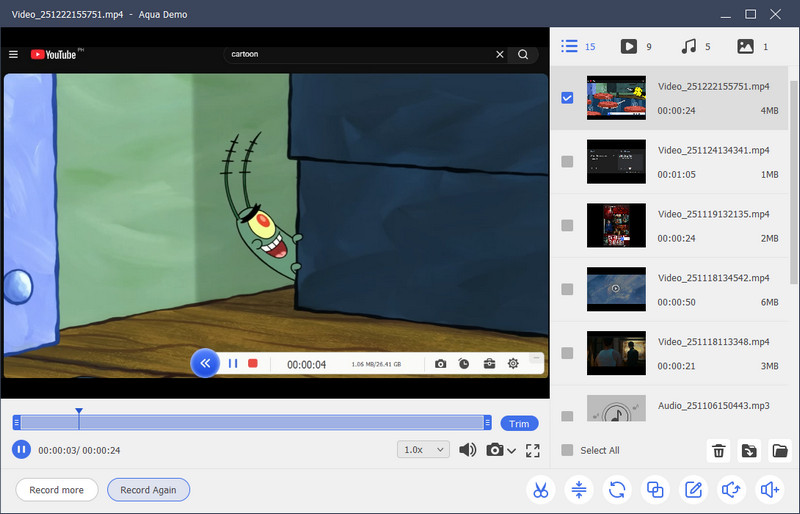Open YouTube hamburger menu in video
The height and width of the screenshot is (514, 800).
(x=13, y=54)
